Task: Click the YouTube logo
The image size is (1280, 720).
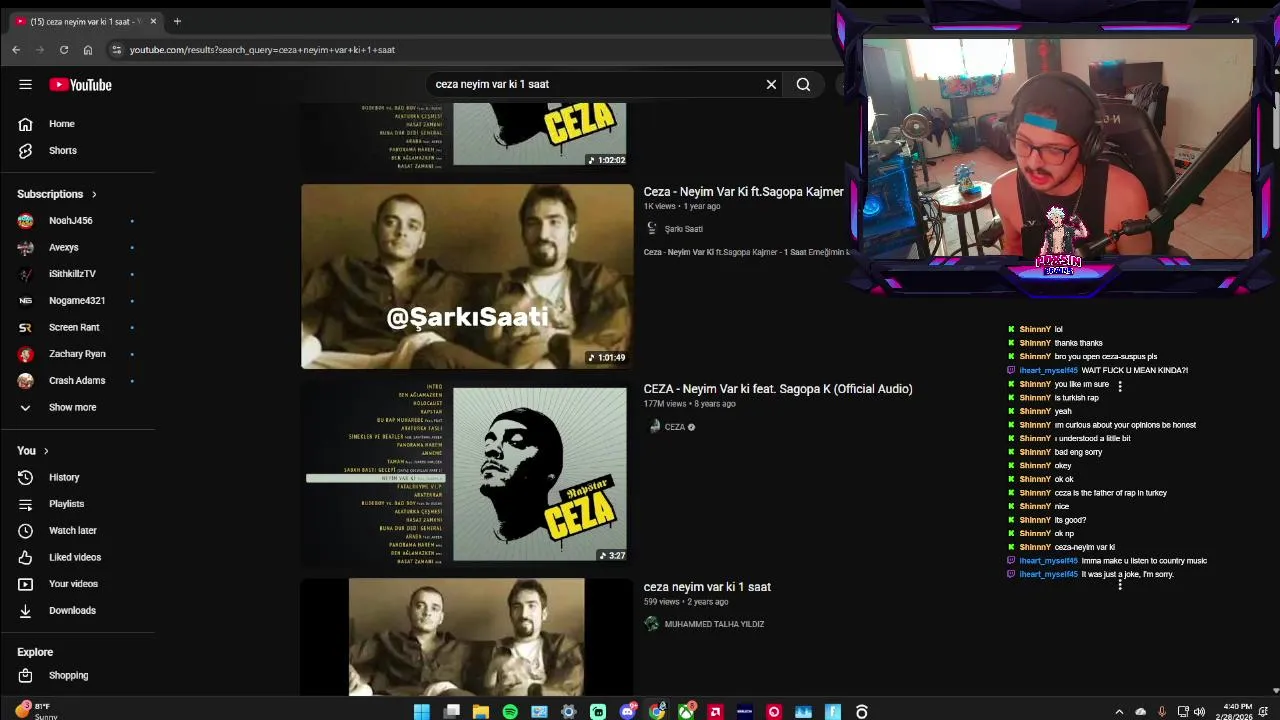Action: pos(80,85)
